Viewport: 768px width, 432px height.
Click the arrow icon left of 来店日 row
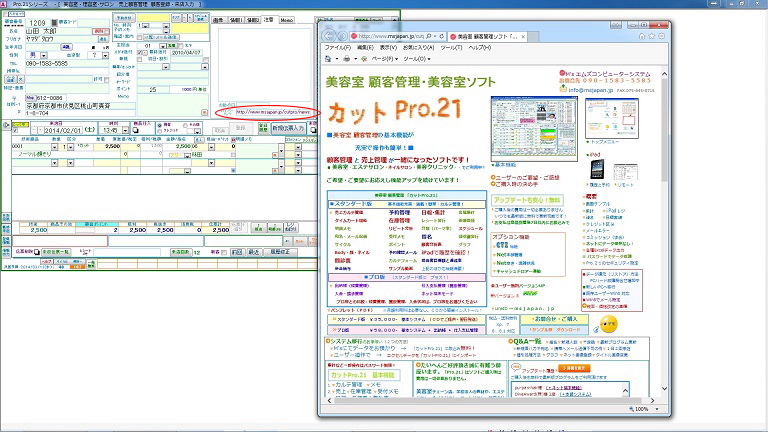6,125
